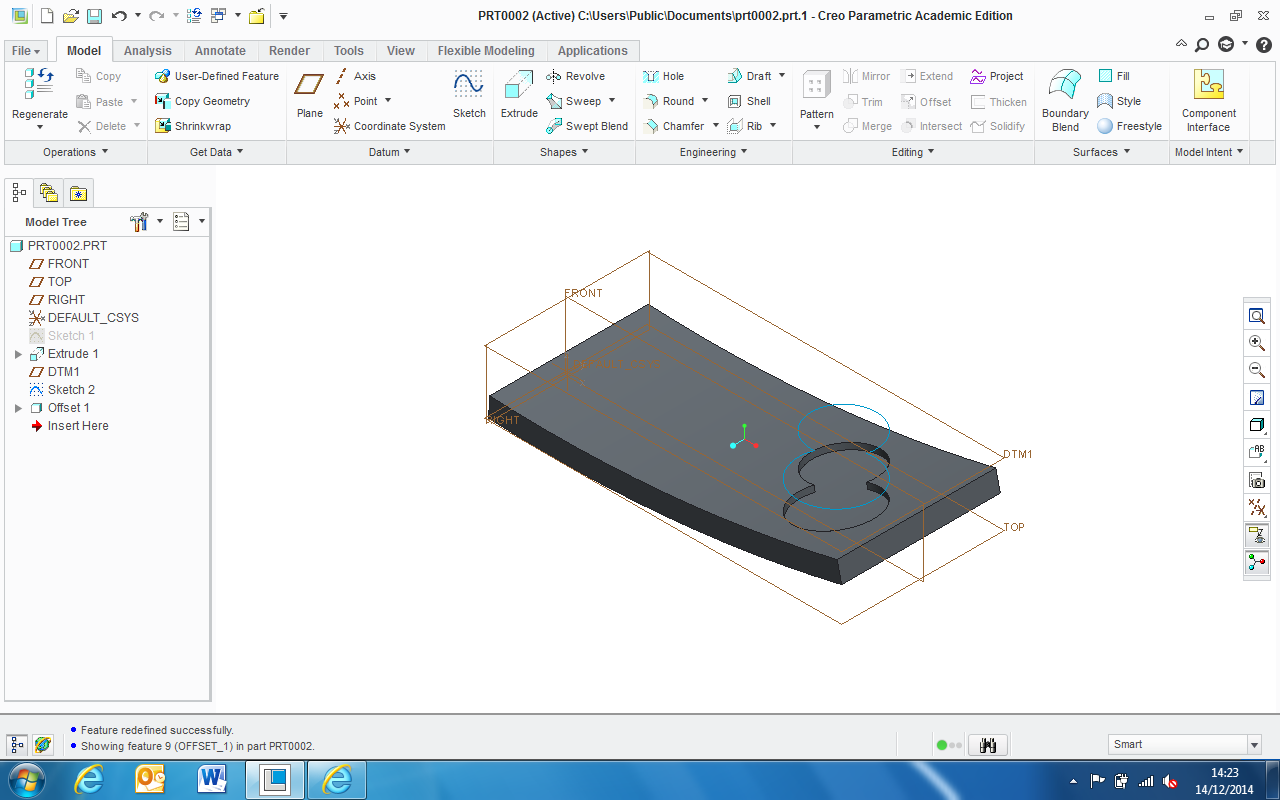1280x800 pixels.
Task: Open the search binoculars in status bar
Action: point(988,745)
